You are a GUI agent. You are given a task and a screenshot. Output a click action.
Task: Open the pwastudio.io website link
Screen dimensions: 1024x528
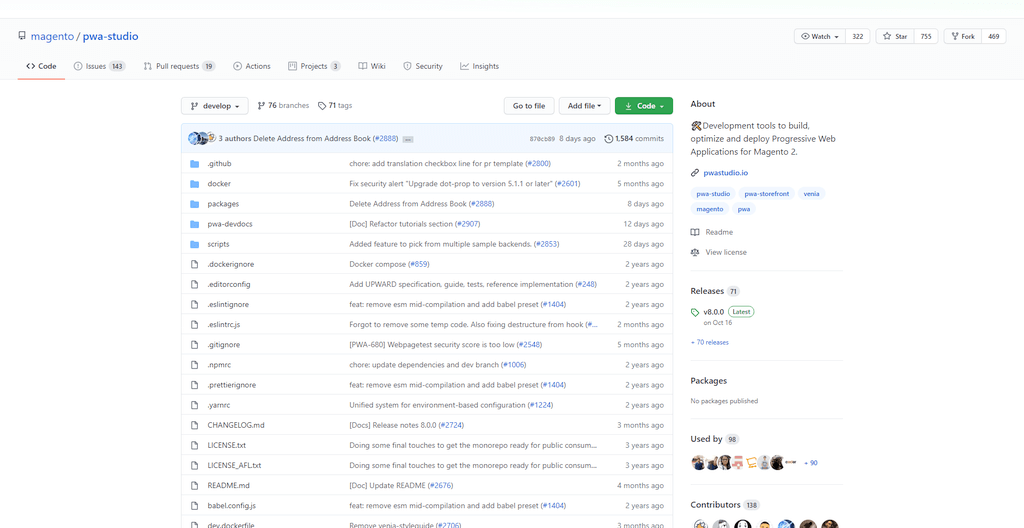pyautogui.click(x=726, y=173)
